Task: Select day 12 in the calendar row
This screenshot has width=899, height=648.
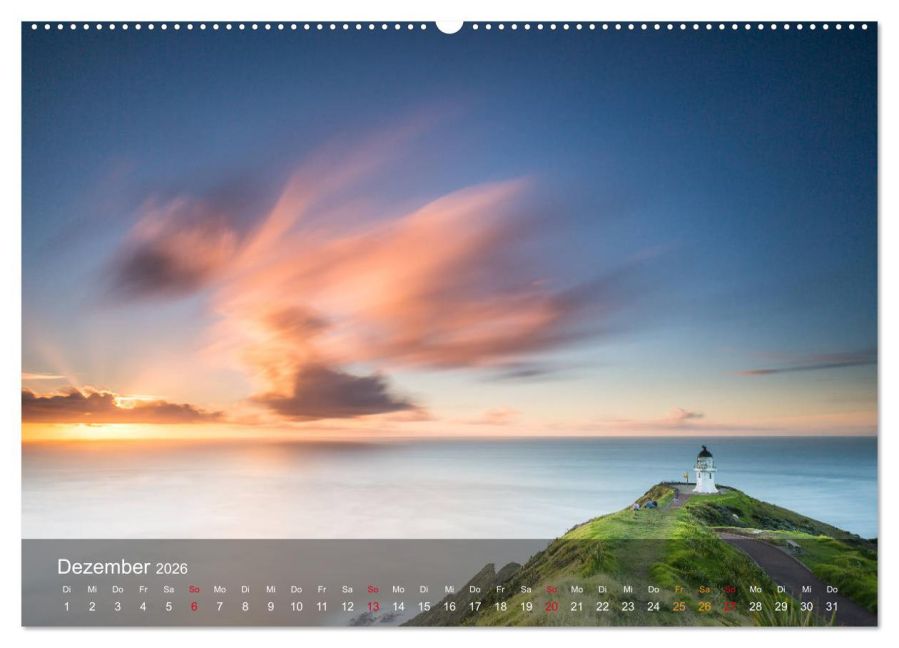Action: [347, 607]
